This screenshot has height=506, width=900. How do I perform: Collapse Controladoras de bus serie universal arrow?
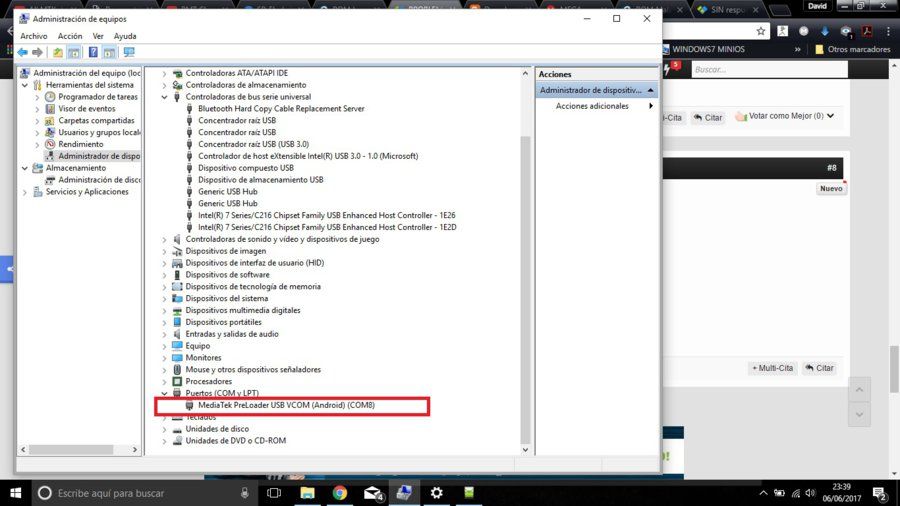[x=164, y=97]
